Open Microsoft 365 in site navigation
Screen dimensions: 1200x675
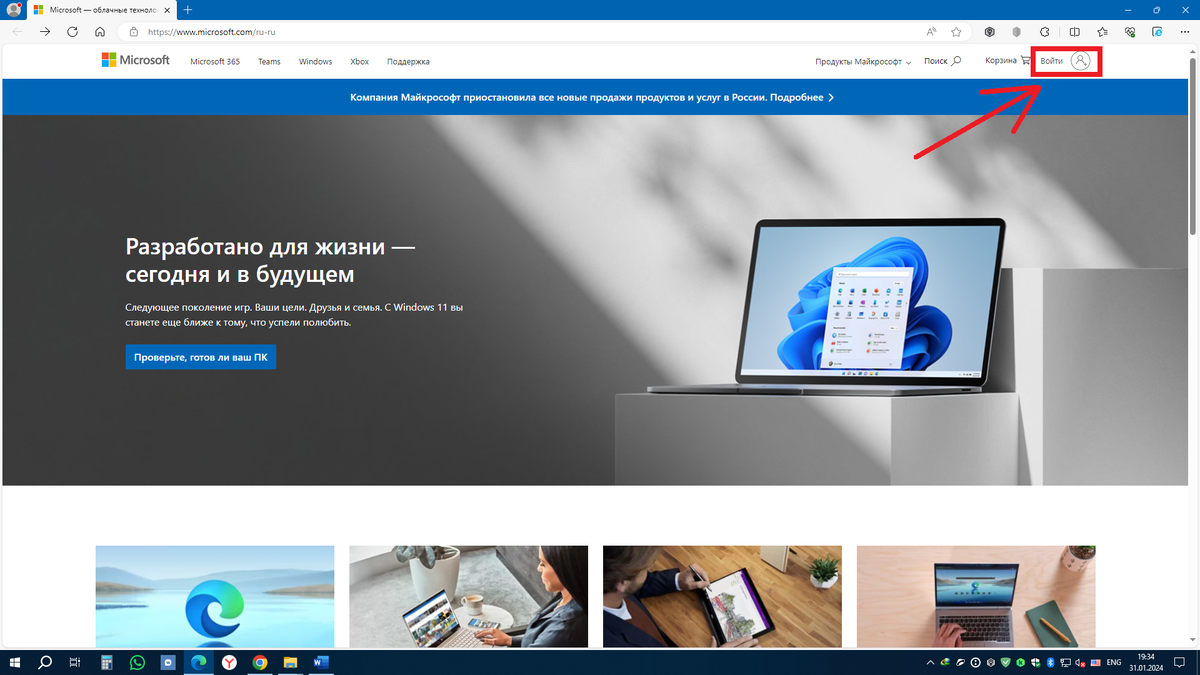(x=215, y=62)
